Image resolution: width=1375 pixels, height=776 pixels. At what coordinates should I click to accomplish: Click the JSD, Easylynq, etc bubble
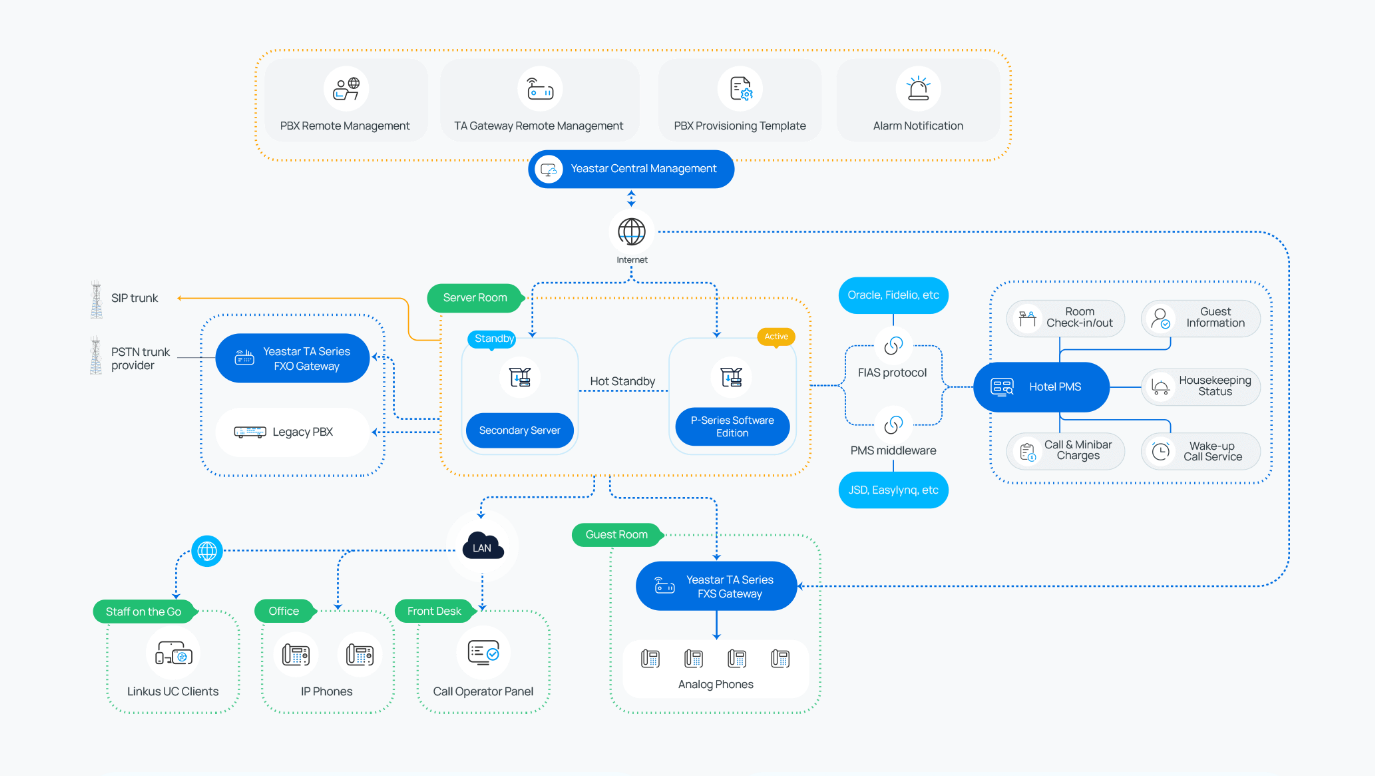[x=893, y=490]
